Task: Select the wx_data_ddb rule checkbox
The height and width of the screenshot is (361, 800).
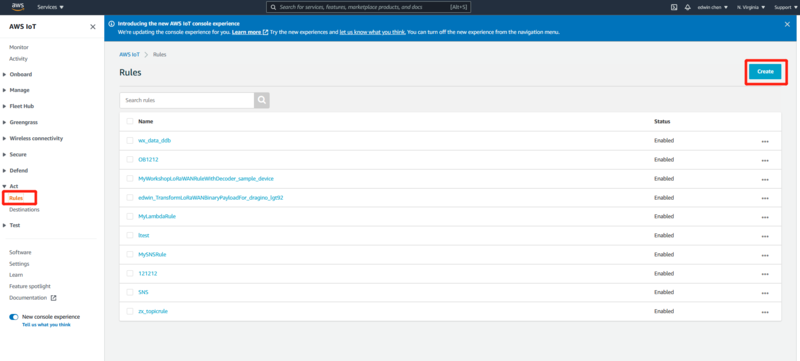Action: [x=130, y=140]
